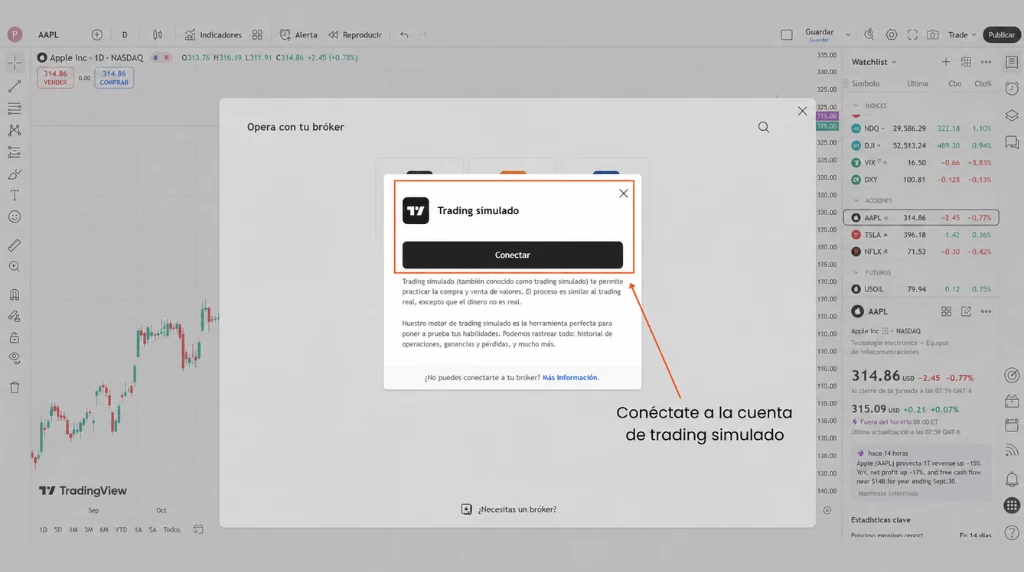This screenshot has width=1024, height=572.
Task: Open the notifications bell in right sidebar
Action: [1012, 479]
